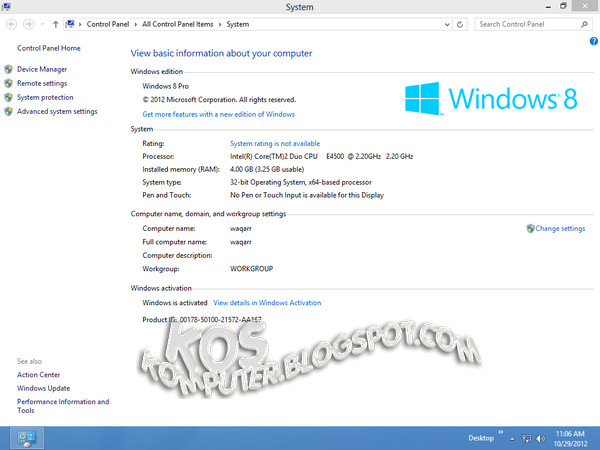The width and height of the screenshot is (600, 450).
Task: Open the clock showing 11:06 AM
Action: click(570, 439)
